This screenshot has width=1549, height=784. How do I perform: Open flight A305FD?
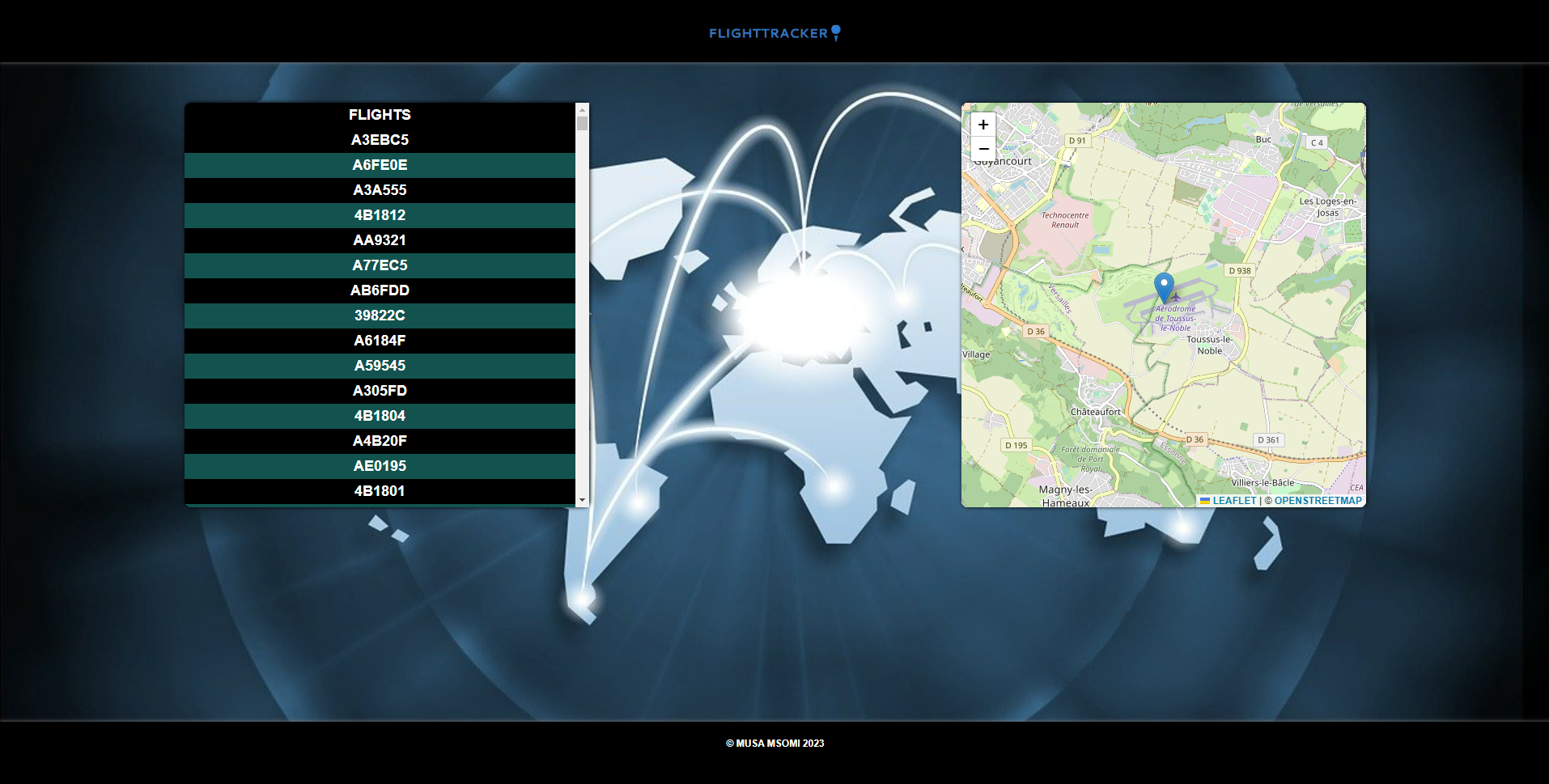pos(380,391)
